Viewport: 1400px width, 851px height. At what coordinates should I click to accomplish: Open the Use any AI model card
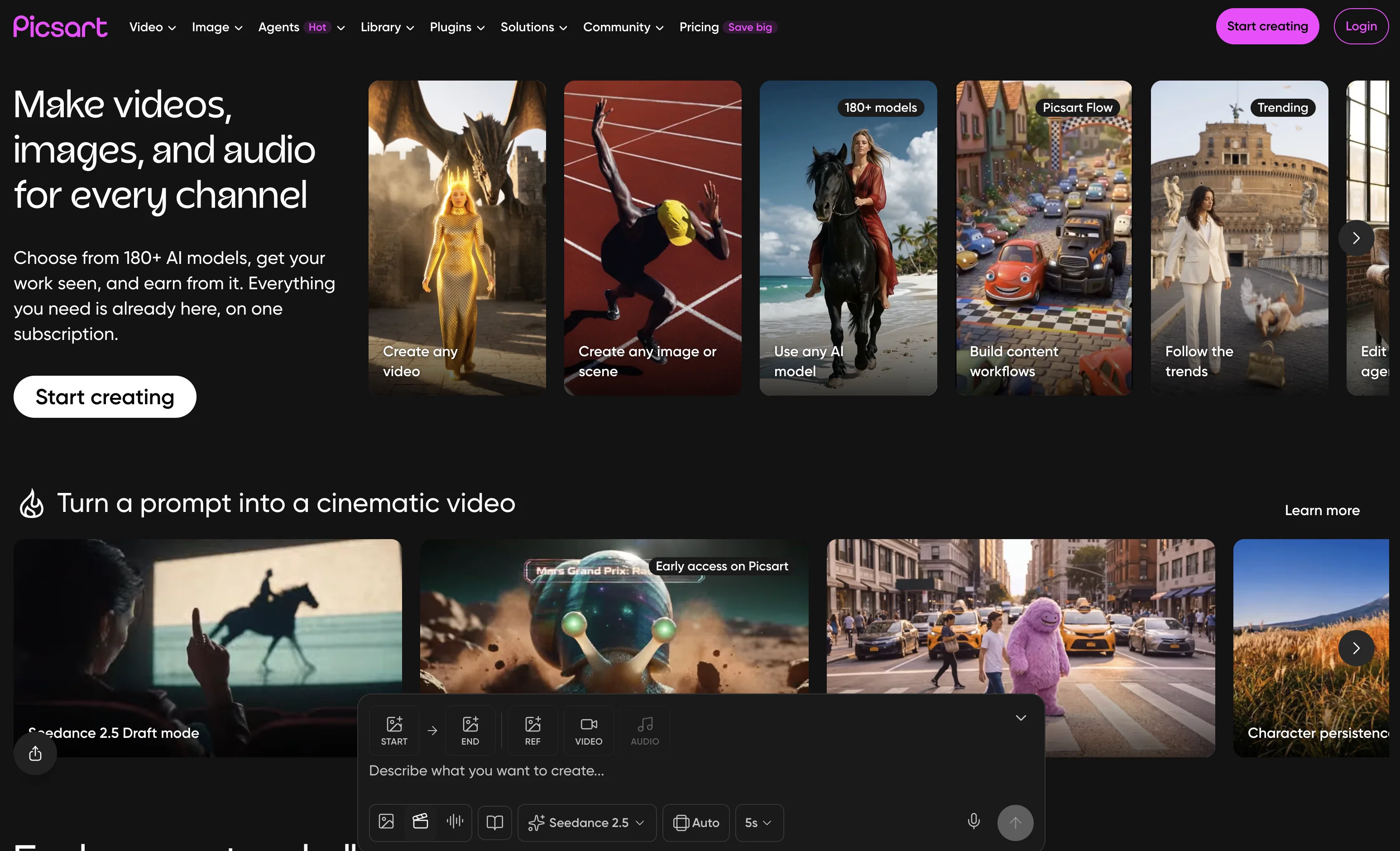849,238
